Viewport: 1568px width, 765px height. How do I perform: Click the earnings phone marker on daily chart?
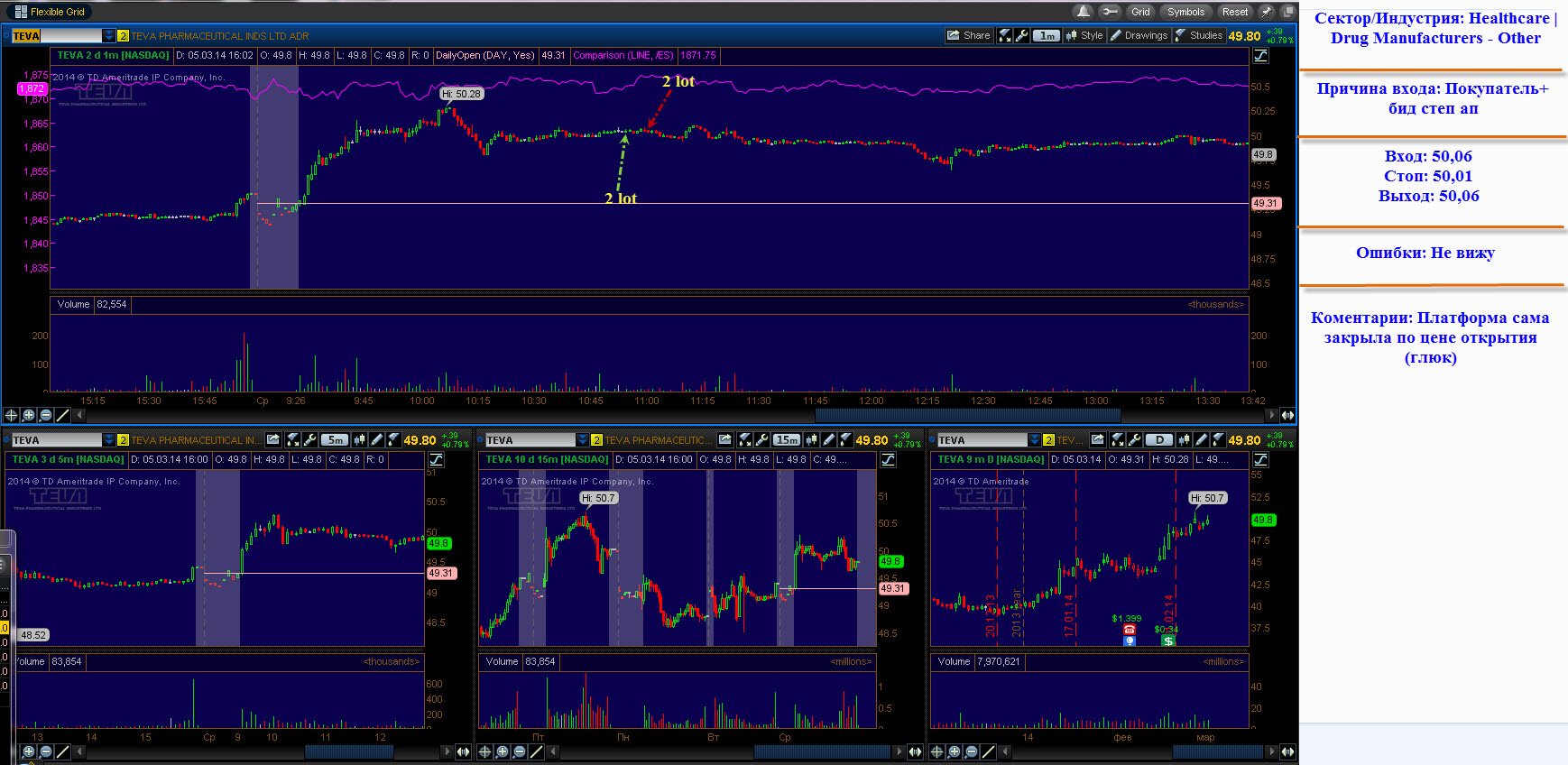[1130, 630]
